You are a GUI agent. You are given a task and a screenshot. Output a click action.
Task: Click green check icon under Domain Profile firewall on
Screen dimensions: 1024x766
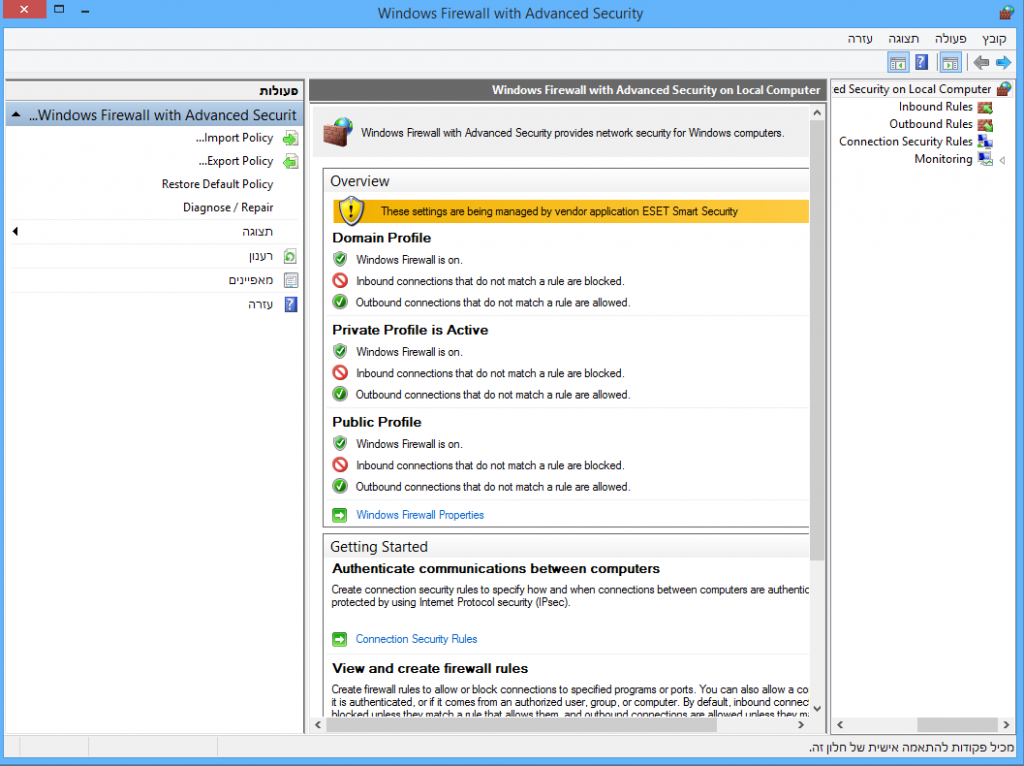[340, 259]
